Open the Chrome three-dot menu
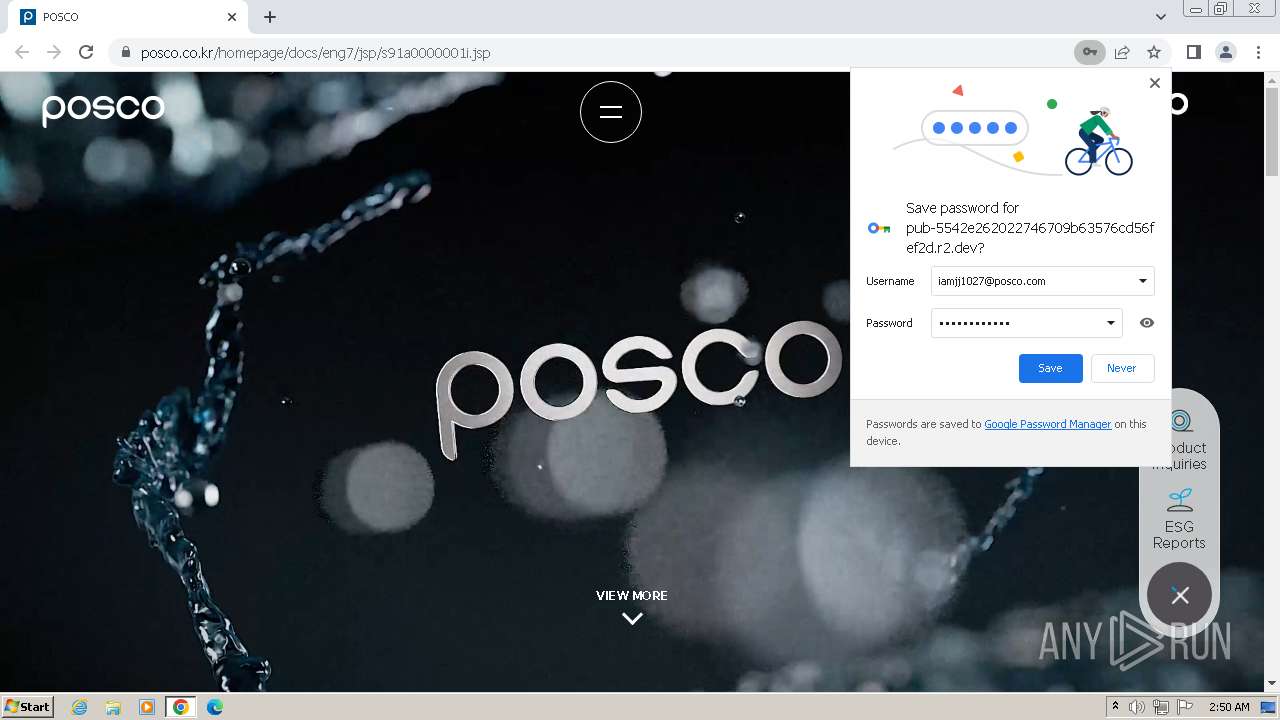The width and height of the screenshot is (1280, 720). tap(1258, 52)
